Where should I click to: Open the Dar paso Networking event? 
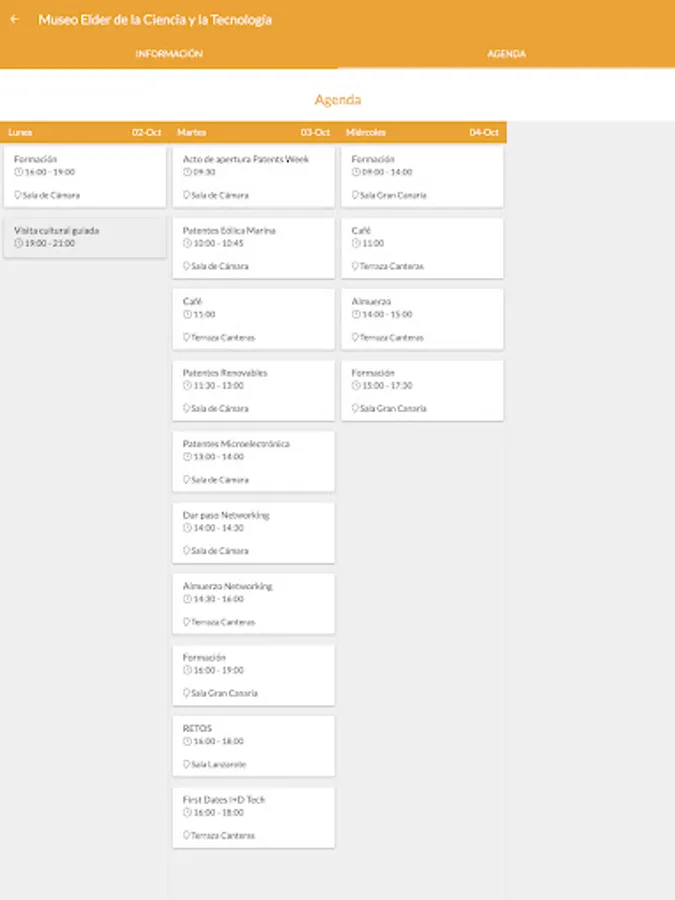[x=253, y=533]
